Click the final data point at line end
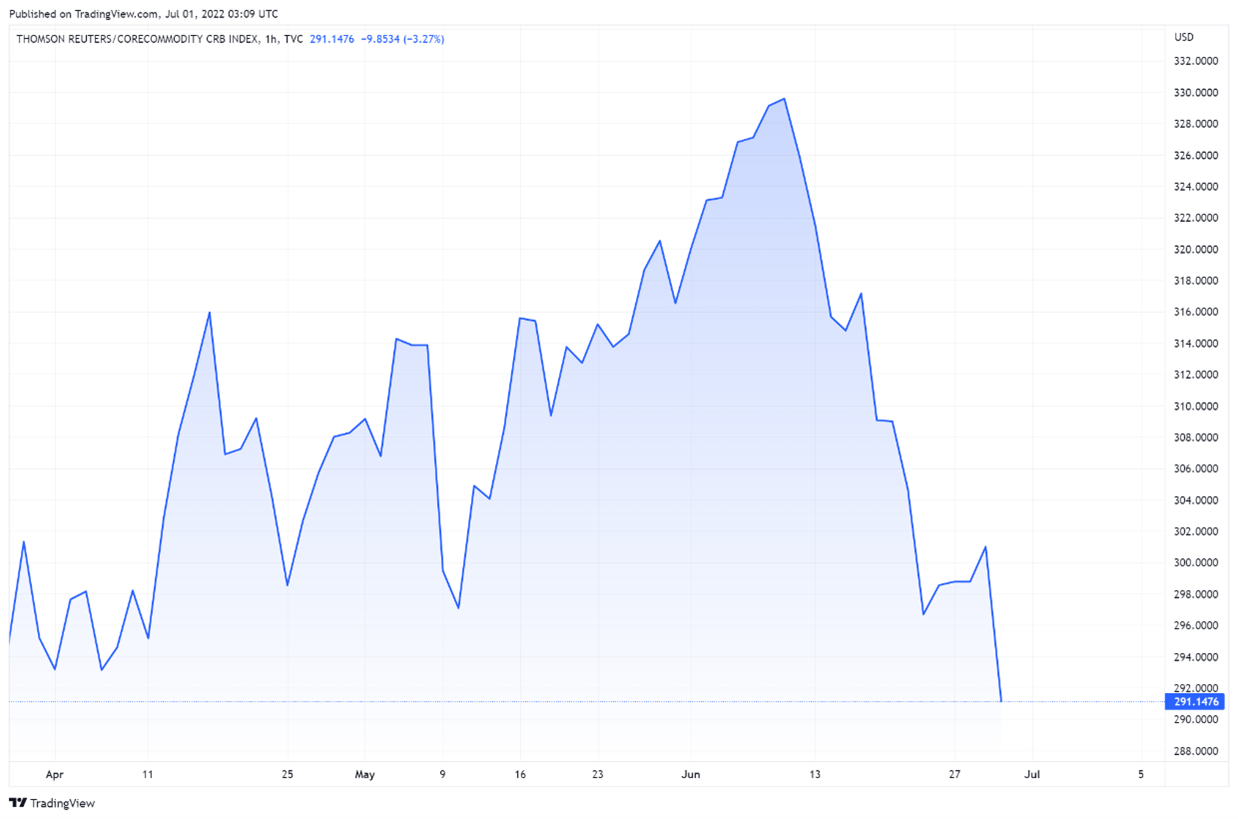Viewport: 1238px width, 819px height. pos(1001,701)
